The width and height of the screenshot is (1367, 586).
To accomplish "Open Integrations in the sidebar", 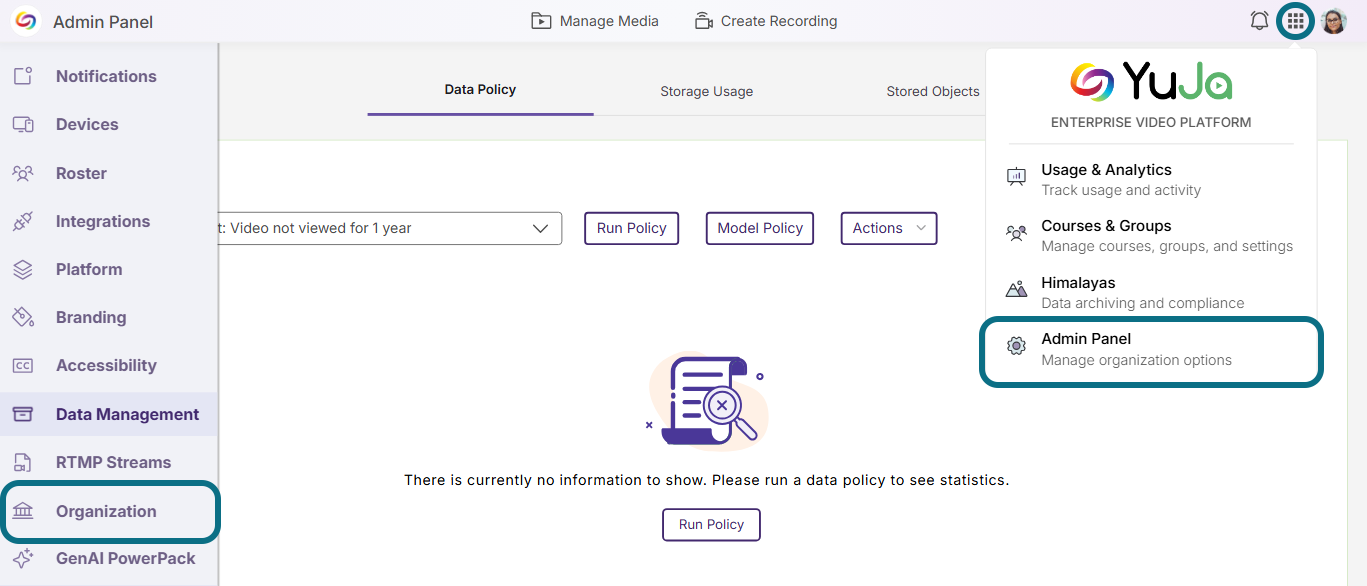I will click(x=109, y=221).
